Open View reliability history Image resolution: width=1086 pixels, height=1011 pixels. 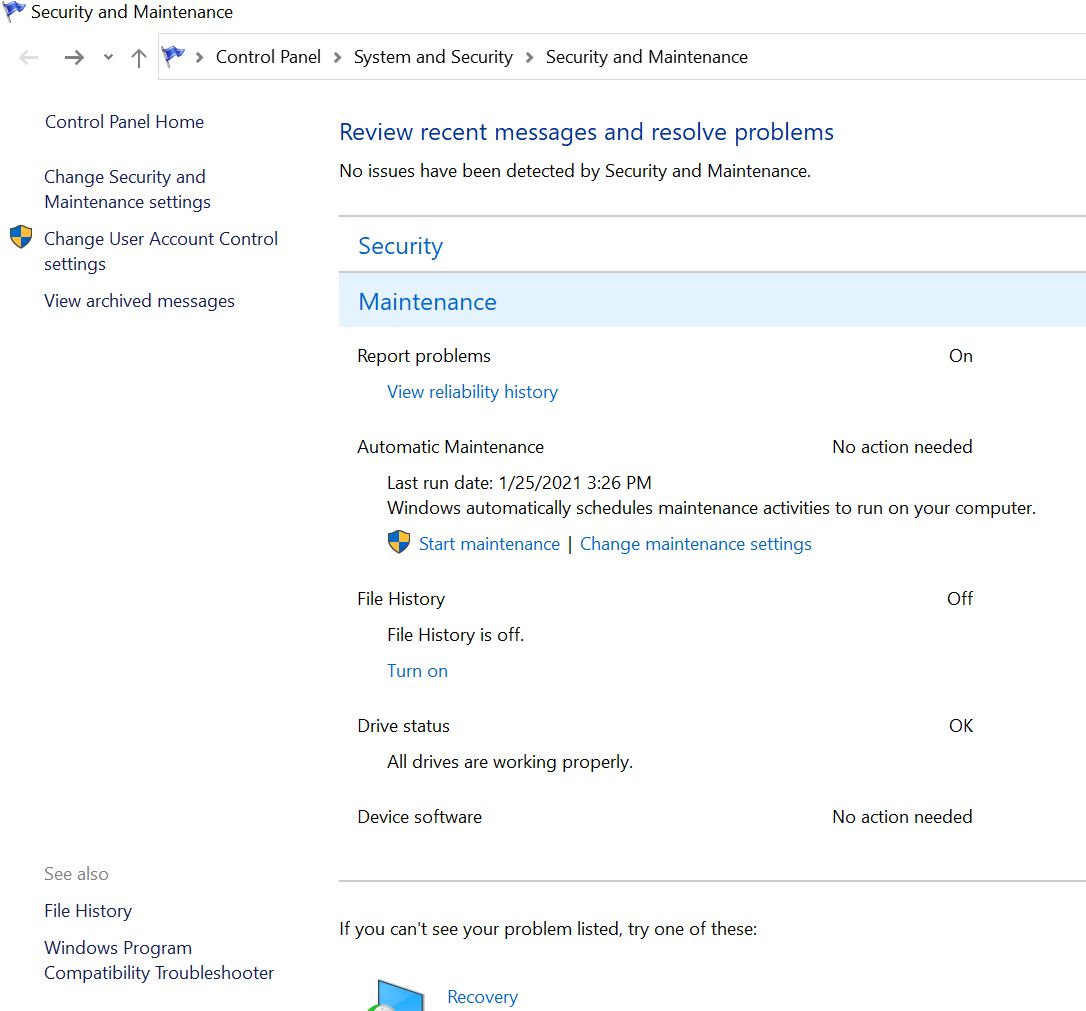[472, 391]
